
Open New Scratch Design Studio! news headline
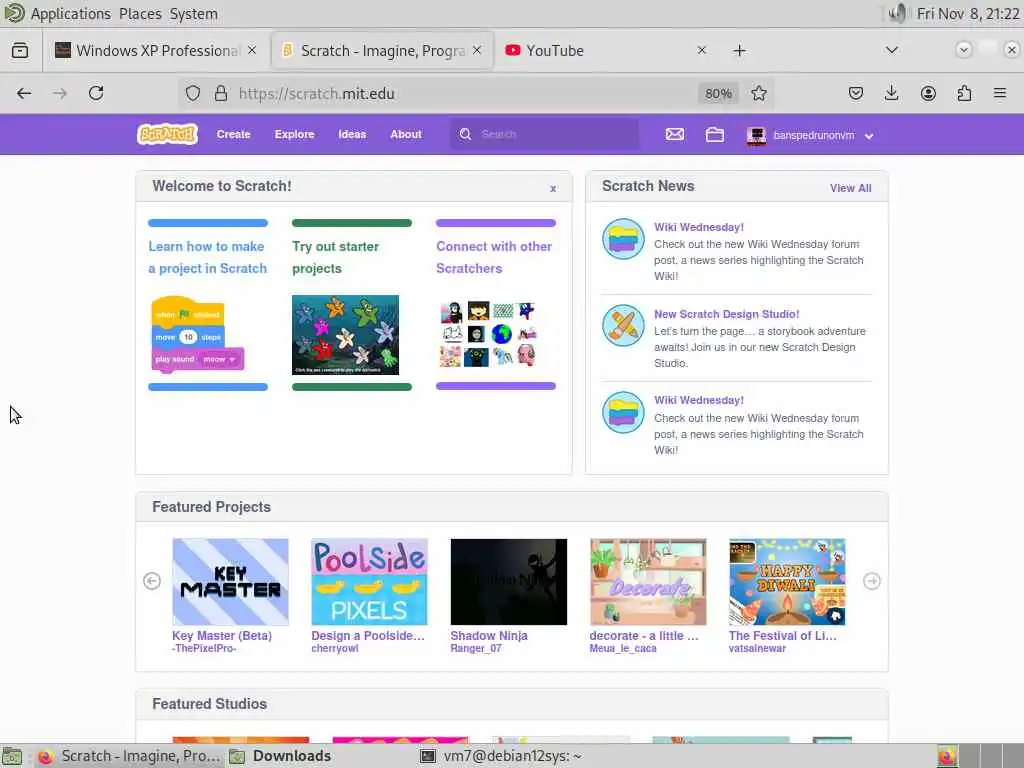[x=726, y=314]
